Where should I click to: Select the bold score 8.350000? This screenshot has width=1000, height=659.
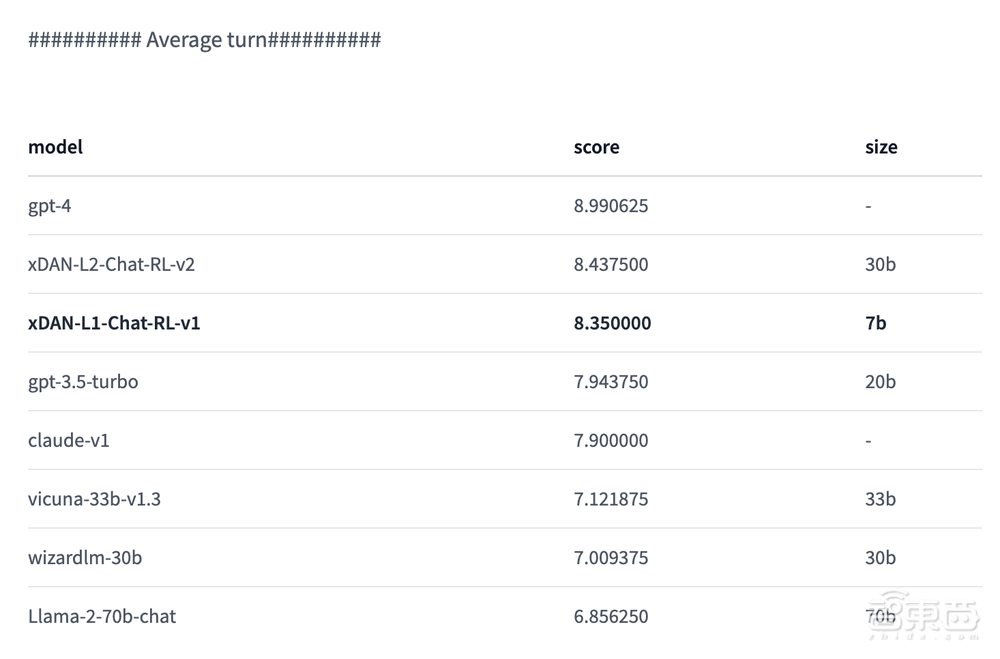612,323
